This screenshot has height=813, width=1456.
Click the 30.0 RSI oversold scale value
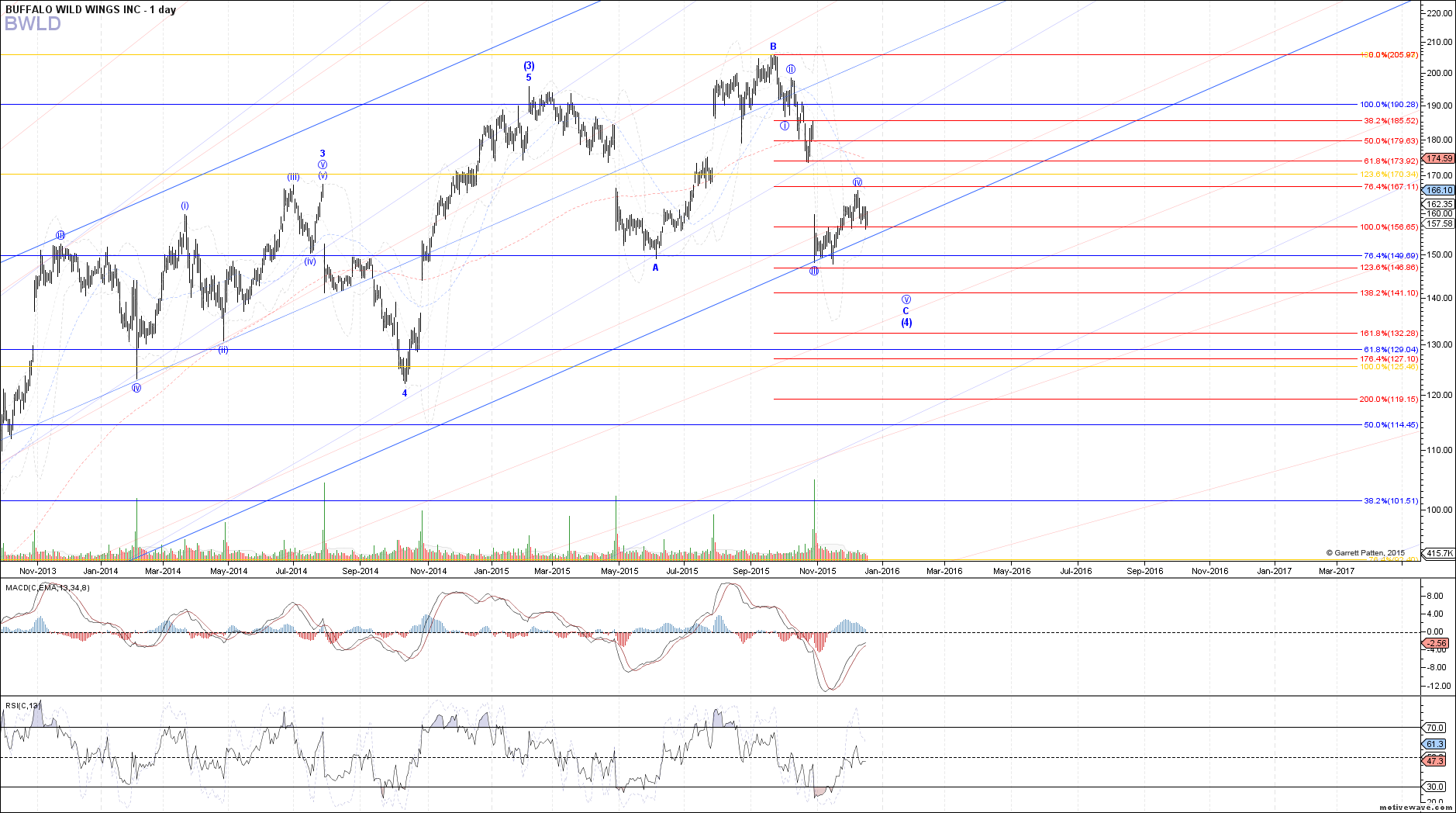1435,787
